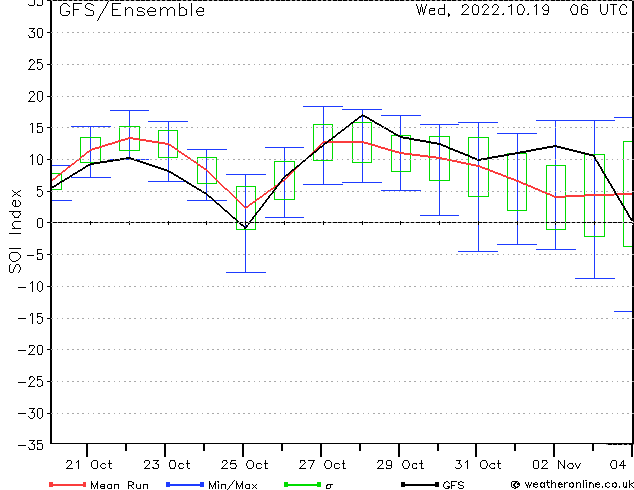The image size is (634, 490).
Task: Click the green sigma legend line
Action: [302, 484]
